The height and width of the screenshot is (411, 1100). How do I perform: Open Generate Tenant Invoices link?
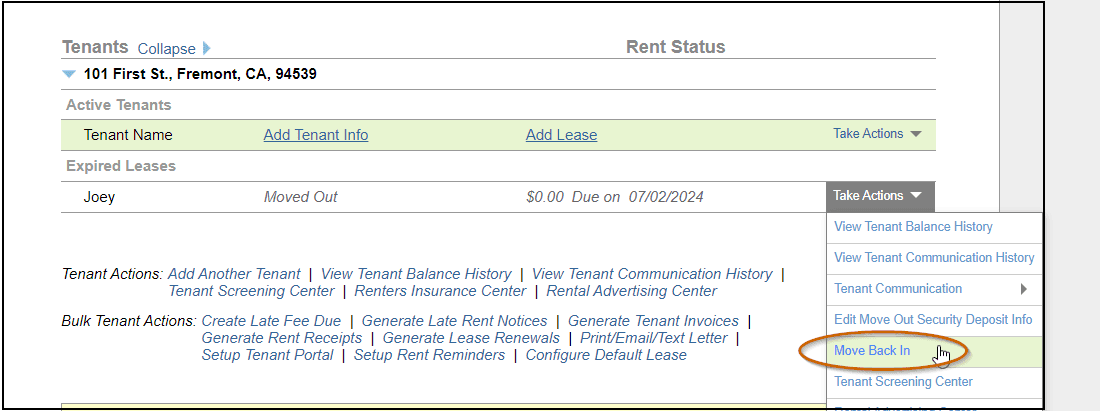click(x=653, y=321)
